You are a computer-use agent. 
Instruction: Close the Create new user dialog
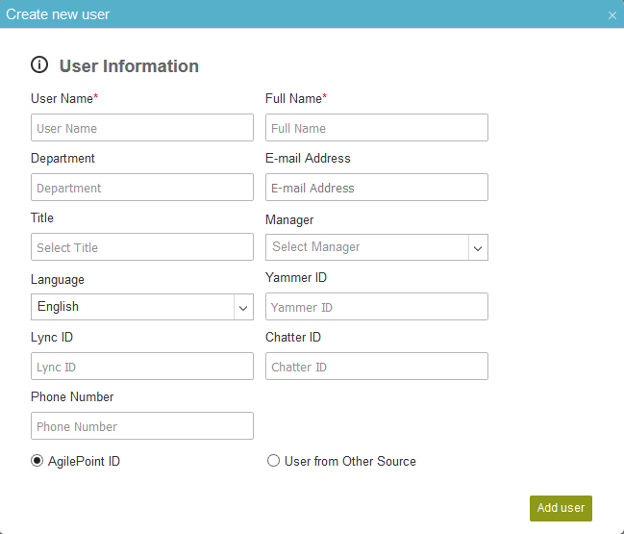coord(612,16)
